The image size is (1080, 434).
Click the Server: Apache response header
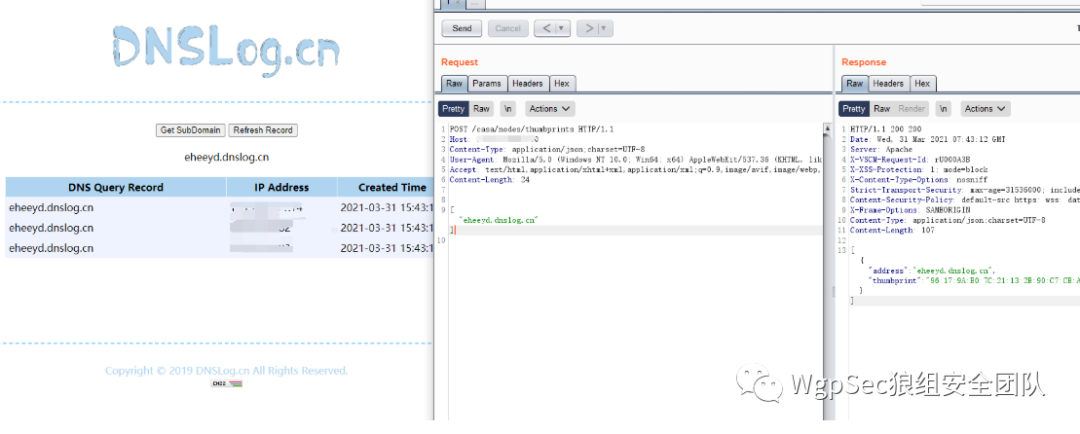point(881,149)
